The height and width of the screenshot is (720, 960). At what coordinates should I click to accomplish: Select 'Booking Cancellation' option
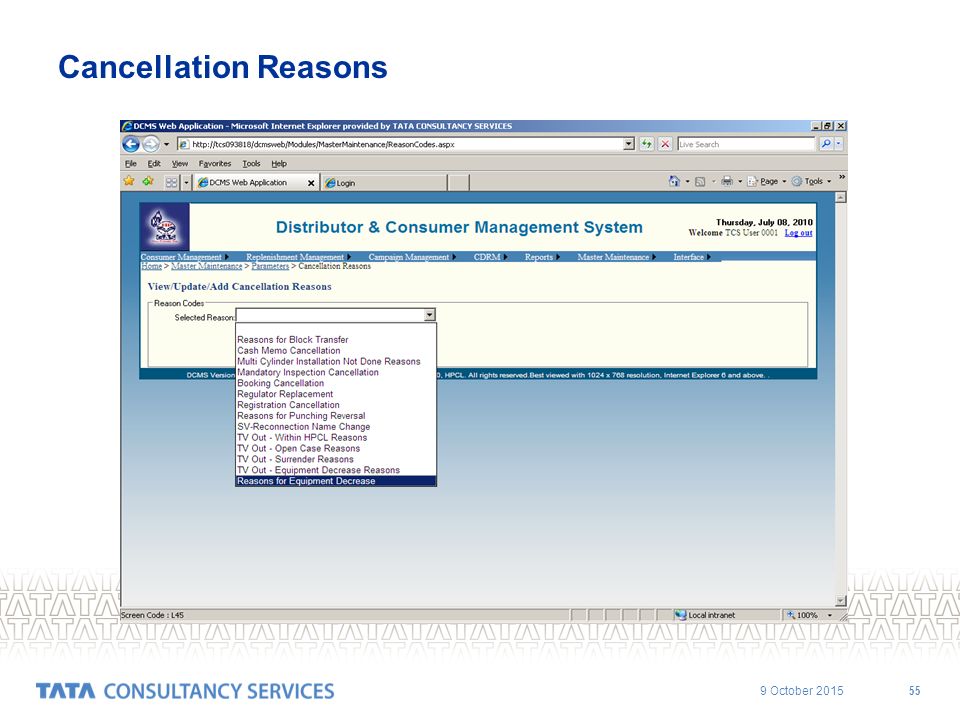pyautogui.click(x=336, y=383)
